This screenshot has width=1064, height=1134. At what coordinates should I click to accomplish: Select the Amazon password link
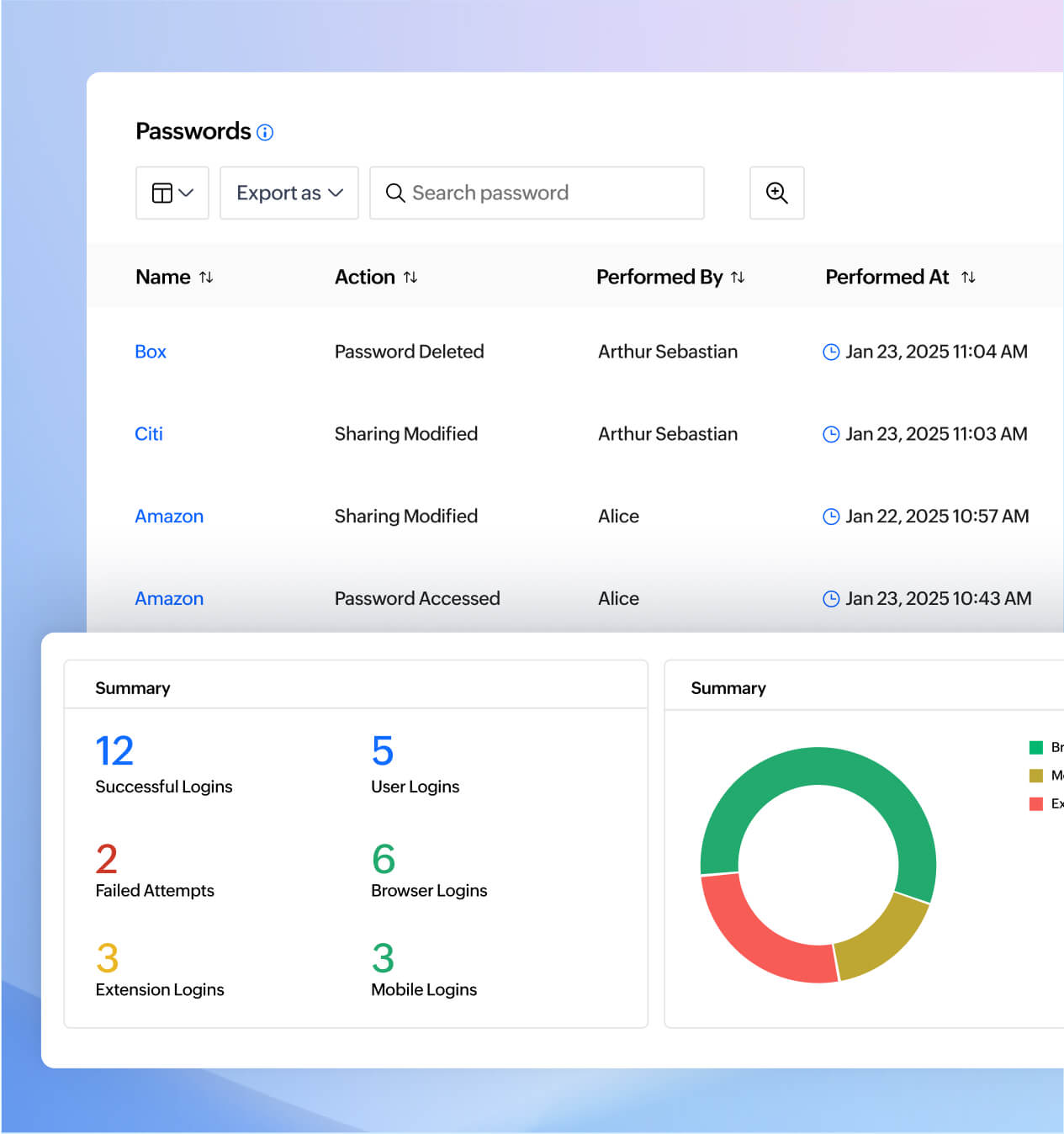point(169,516)
